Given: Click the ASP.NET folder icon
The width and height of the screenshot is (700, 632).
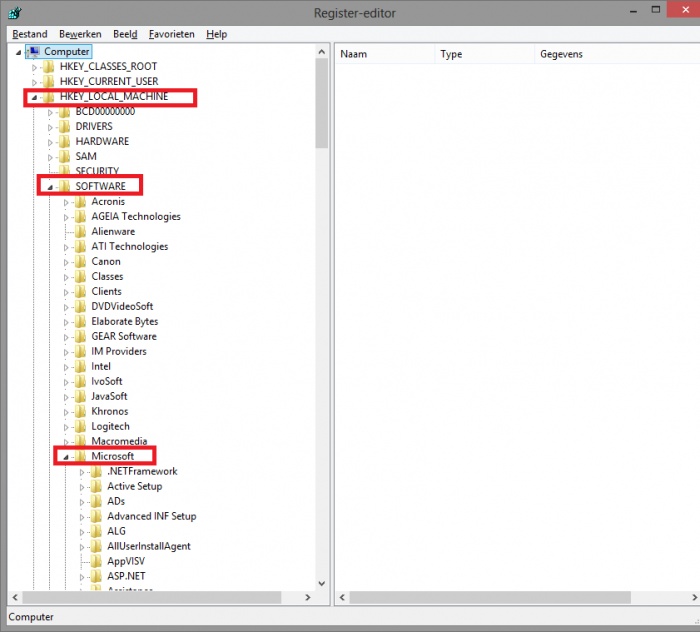Looking at the screenshot, I should (96, 577).
